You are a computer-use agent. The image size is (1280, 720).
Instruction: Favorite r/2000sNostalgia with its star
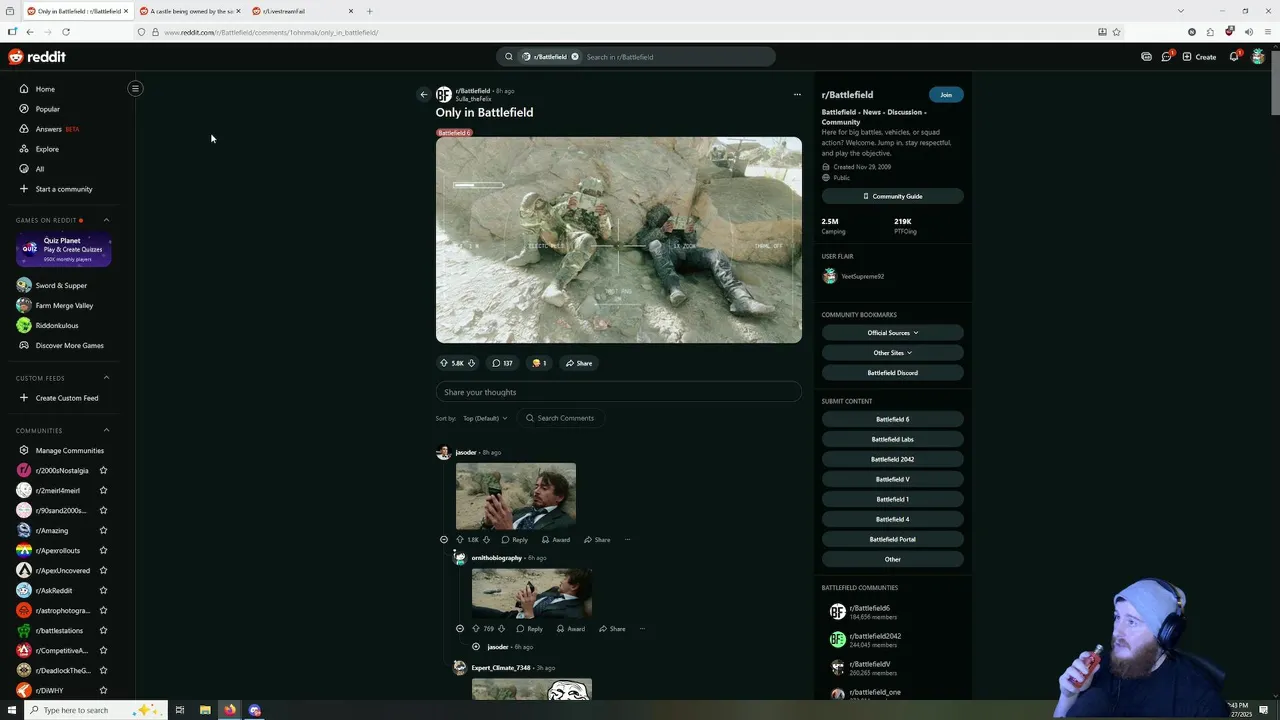pyautogui.click(x=103, y=470)
